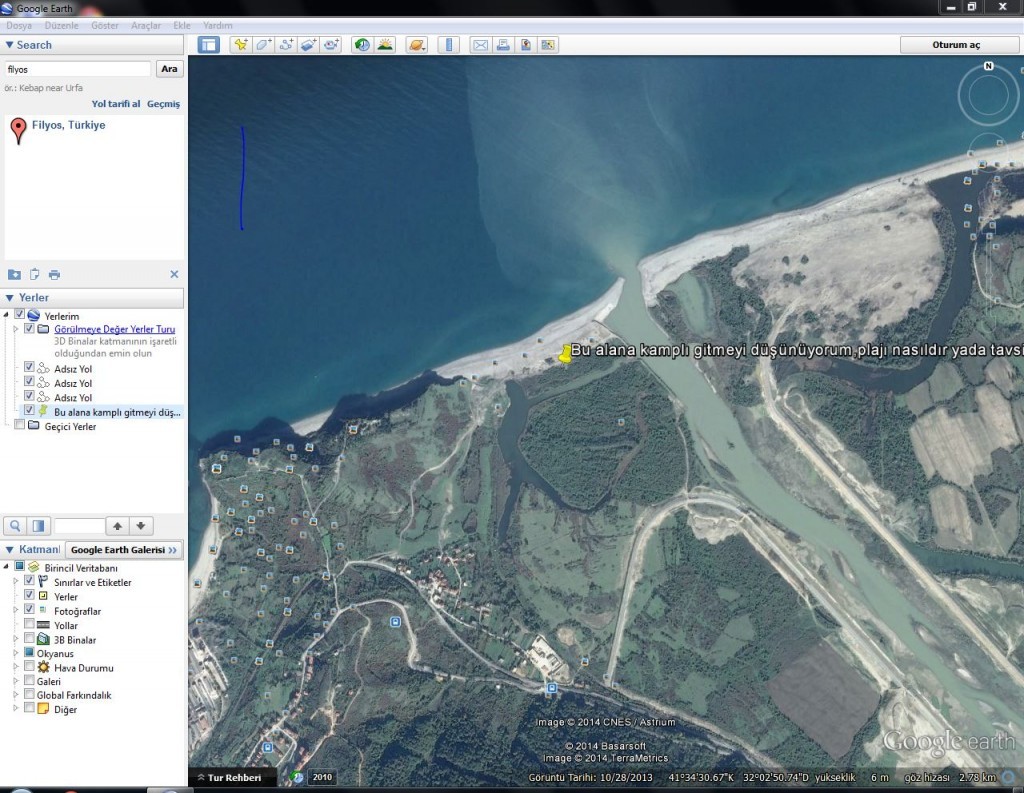Collapse the Yerler panel header
The width and height of the screenshot is (1024, 793).
[10, 298]
